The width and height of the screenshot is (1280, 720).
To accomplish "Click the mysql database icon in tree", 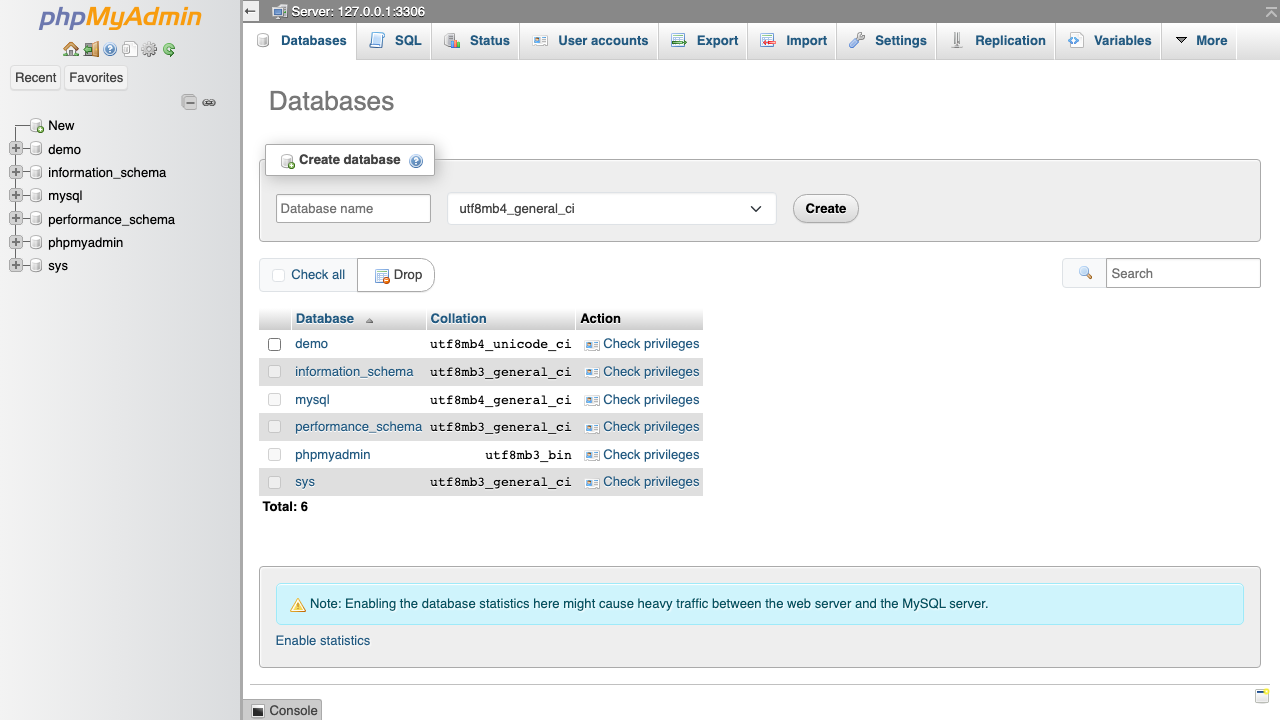I will click(x=36, y=196).
